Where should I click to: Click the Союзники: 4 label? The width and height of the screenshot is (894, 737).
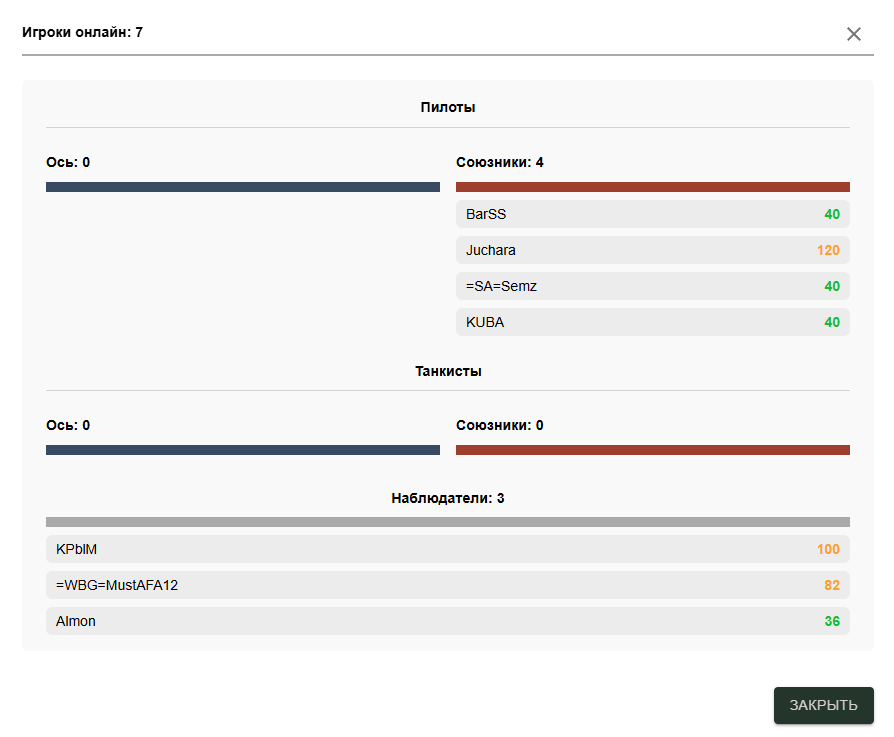click(500, 162)
